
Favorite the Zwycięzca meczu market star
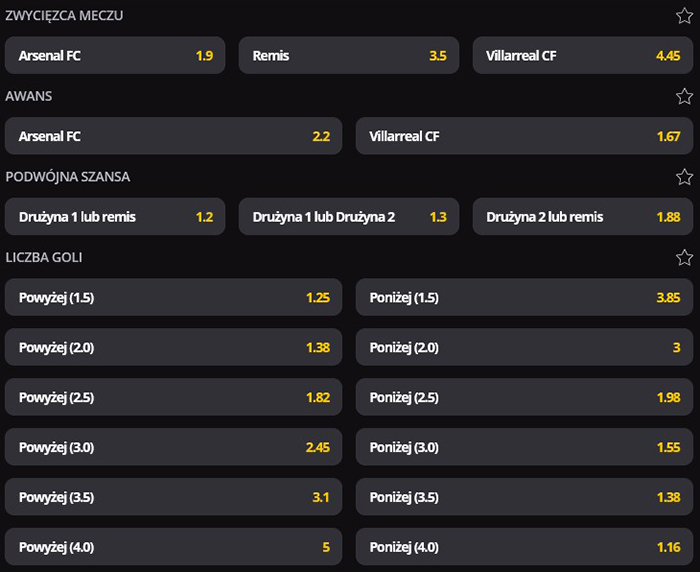[x=684, y=16]
